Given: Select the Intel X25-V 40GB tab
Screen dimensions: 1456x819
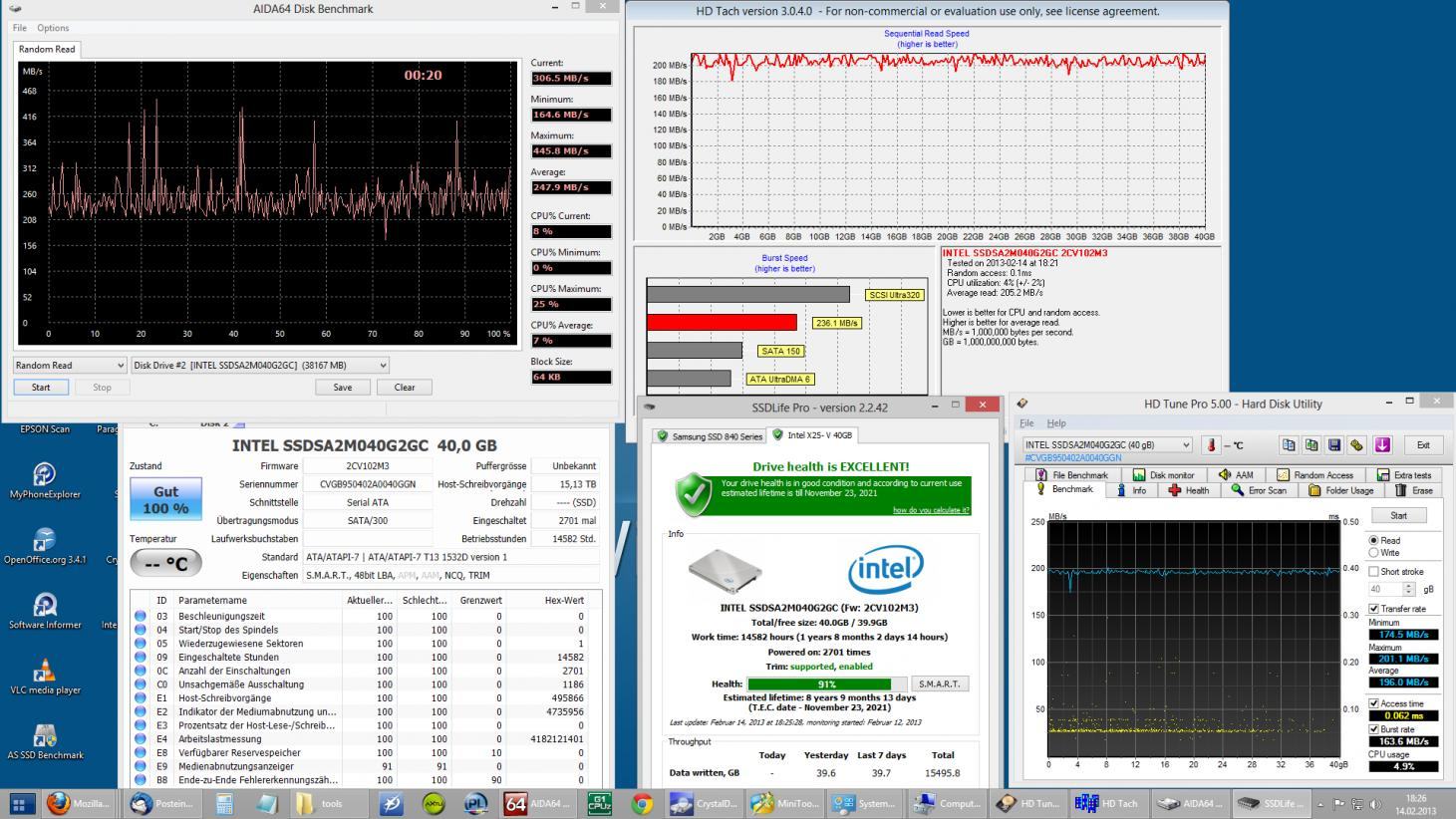Looking at the screenshot, I should tap(812, 435).
